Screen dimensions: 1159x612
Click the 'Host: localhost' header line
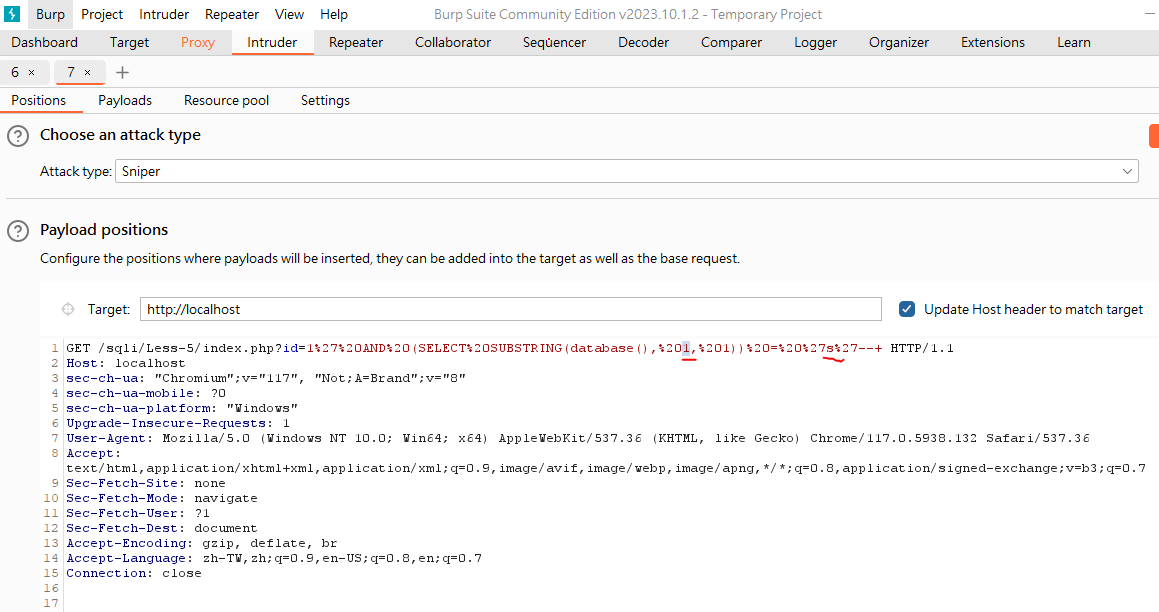coord(126,363)
